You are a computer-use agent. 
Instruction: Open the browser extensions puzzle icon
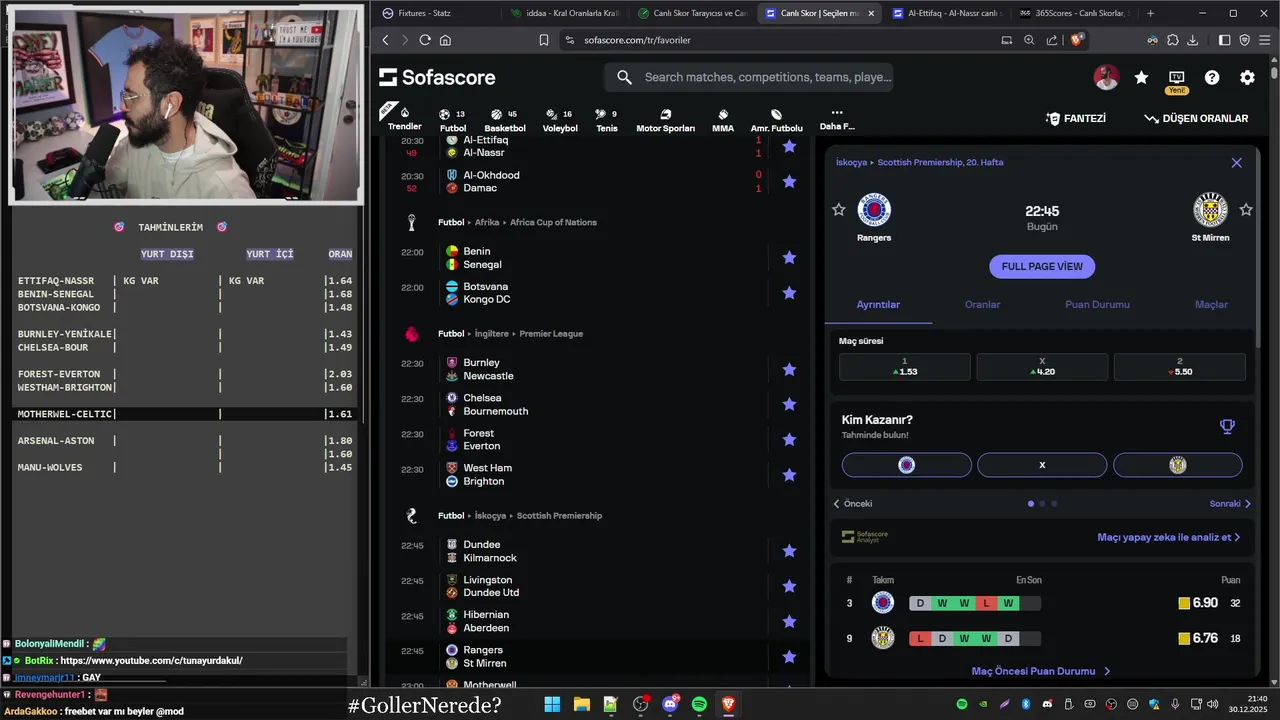pyautogui.click(x=1172, y=40)
